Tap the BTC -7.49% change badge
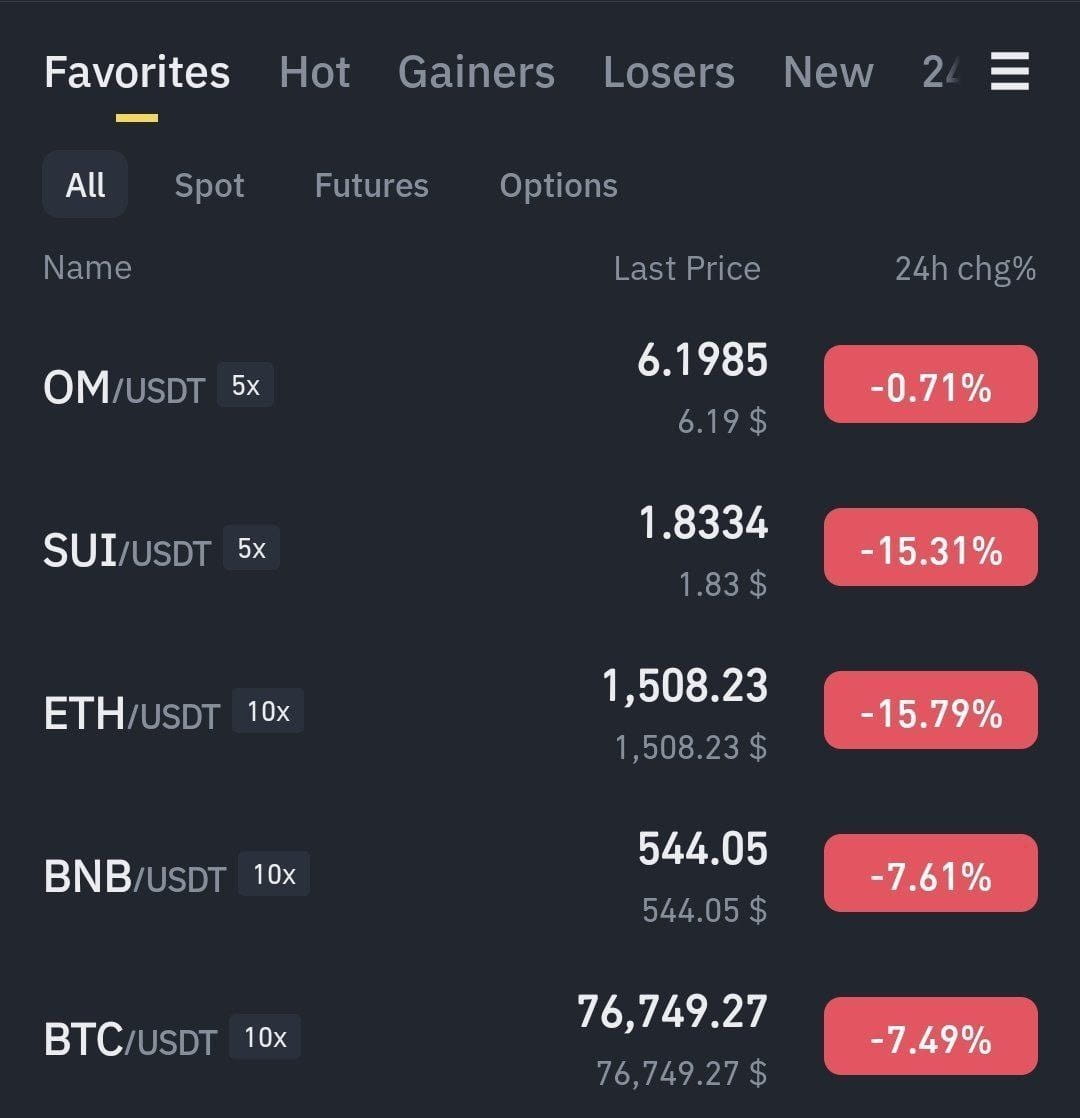The height and width of the screenshot is (1118, 1080). (x=930, y=1036)
